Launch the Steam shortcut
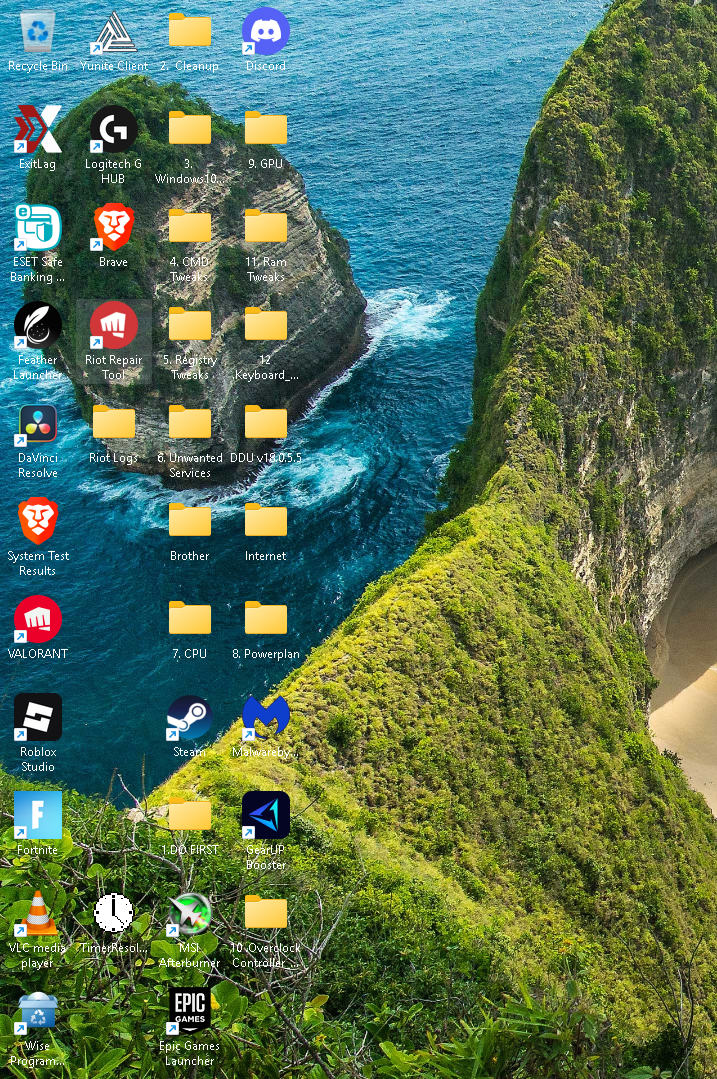This screenshot has width=717, height=1079. tap(190, 717)
